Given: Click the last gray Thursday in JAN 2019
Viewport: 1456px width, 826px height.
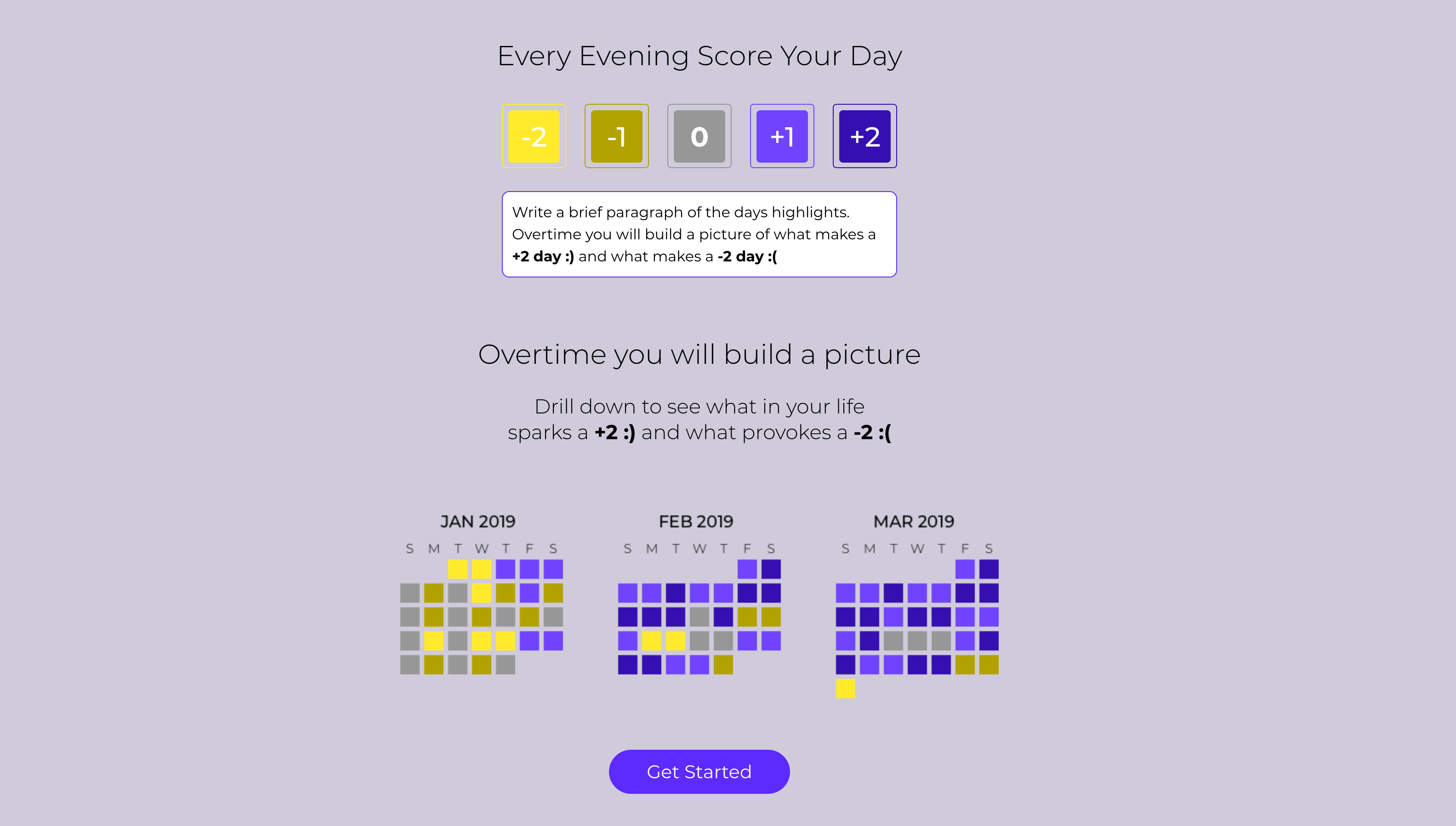Looking at the screenshot, I should pyautogui.click(x=505, y=664).
